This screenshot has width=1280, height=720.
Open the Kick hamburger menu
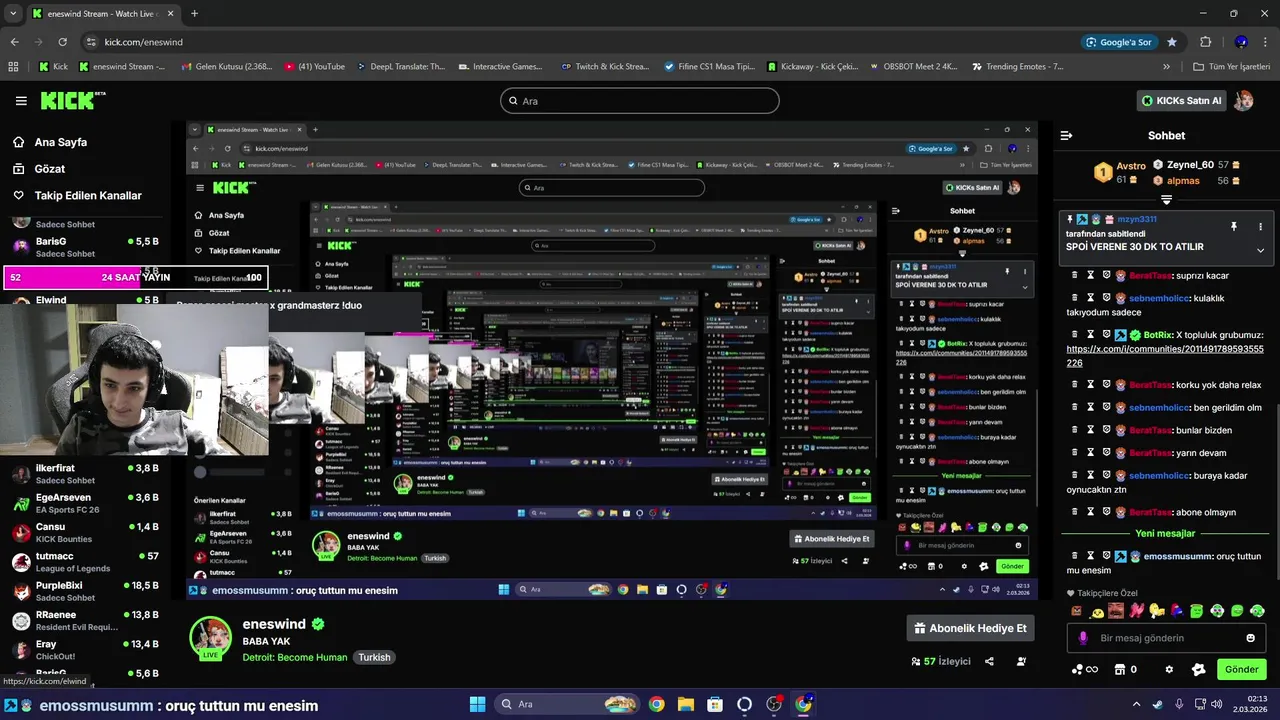(x=21, y=101)
